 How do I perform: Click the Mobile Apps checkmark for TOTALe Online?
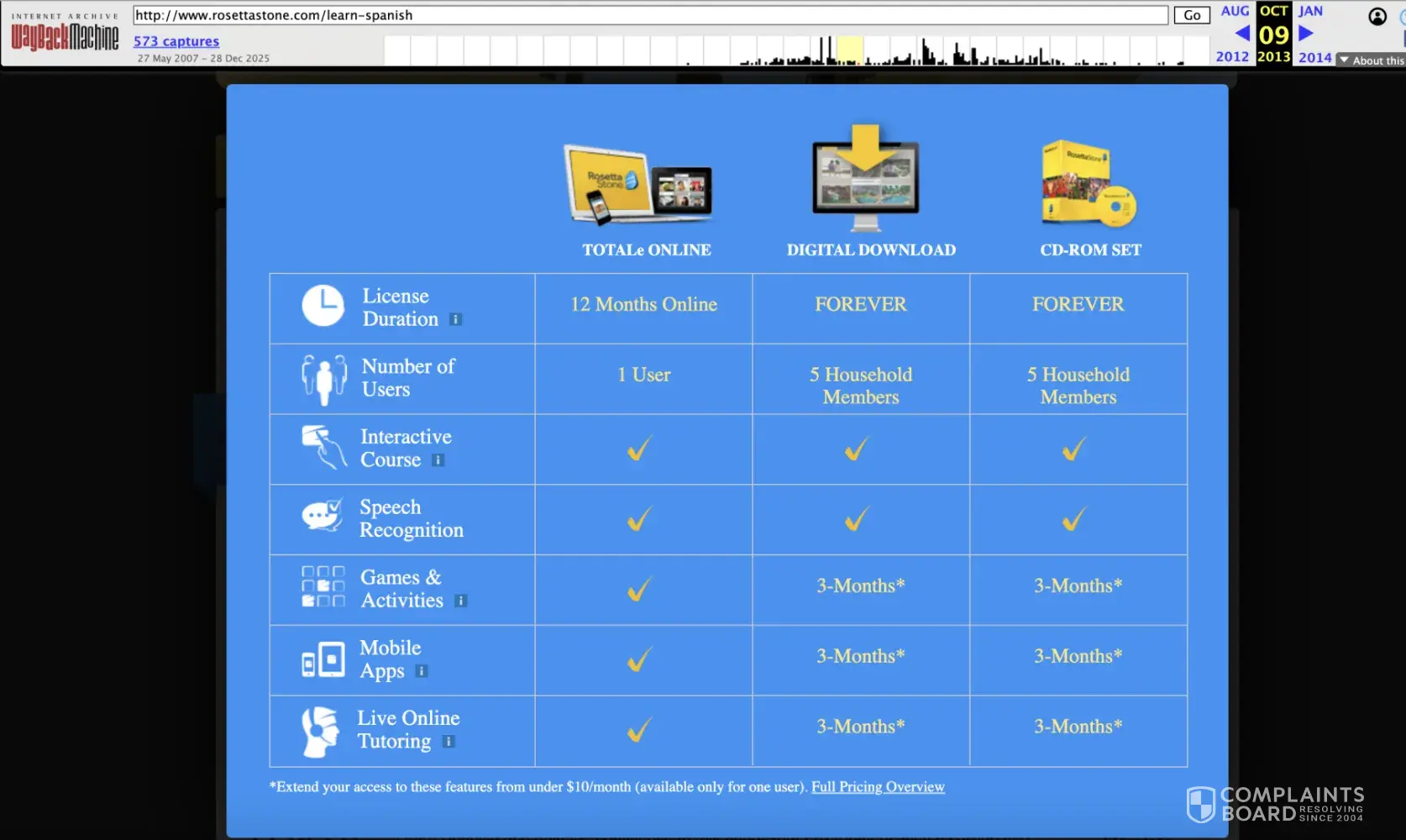tap(639, 659)
